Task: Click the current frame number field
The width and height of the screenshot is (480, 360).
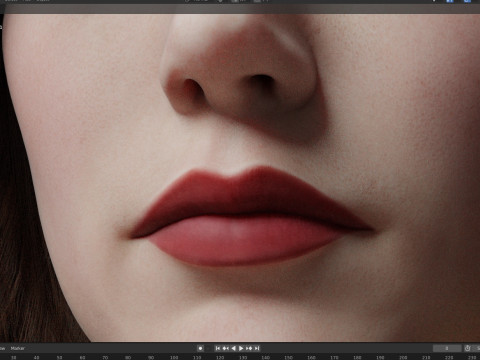Action: 447,348
